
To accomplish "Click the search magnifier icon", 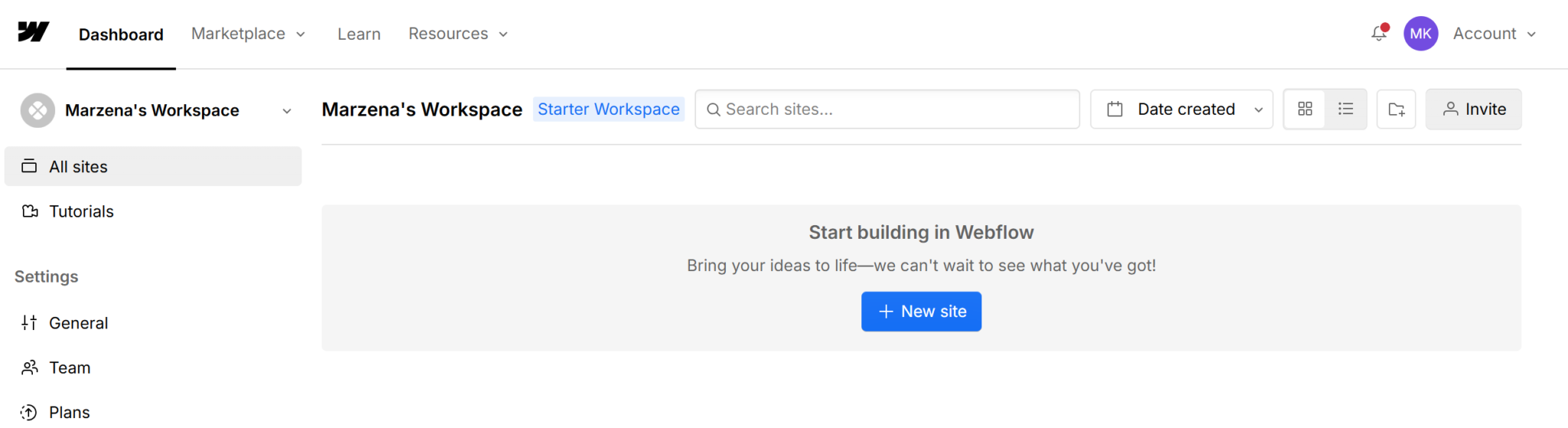I will click(713, 109).
